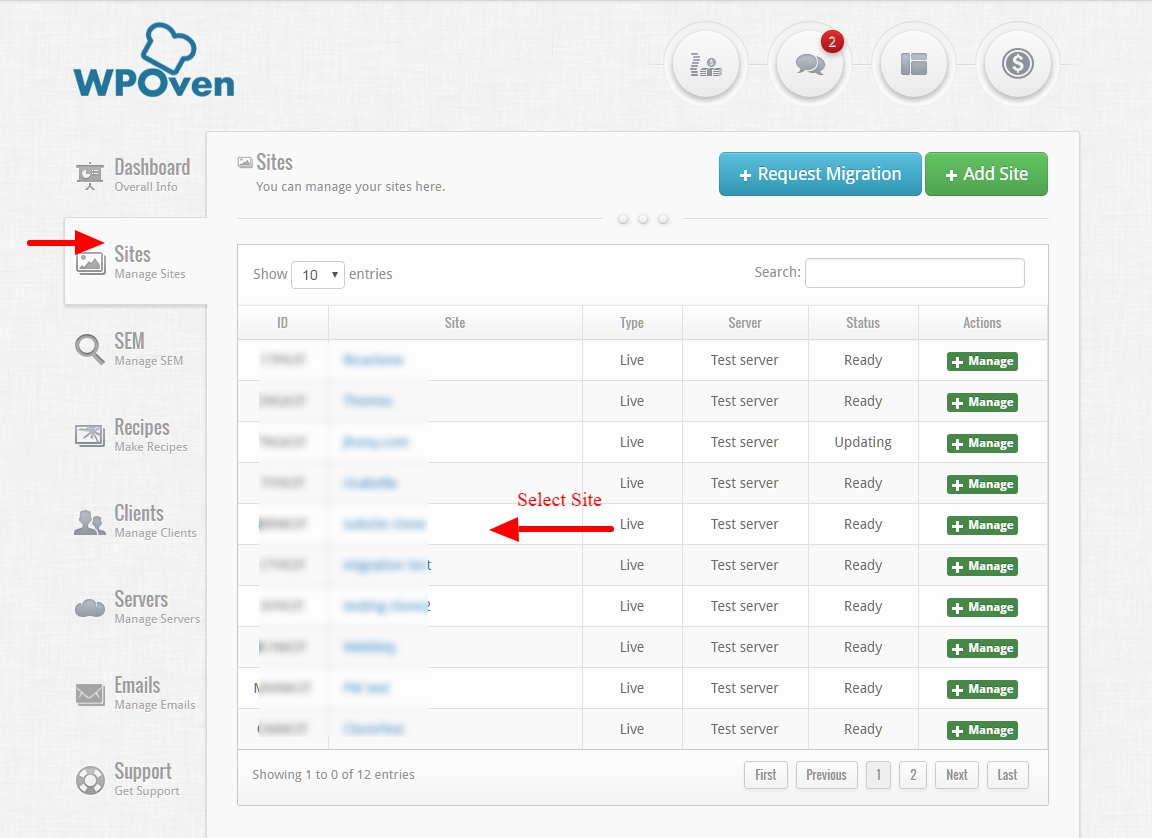Sort table by Server column header
This screenshot has width=1152, height=838.
click(x=745, y=323)
